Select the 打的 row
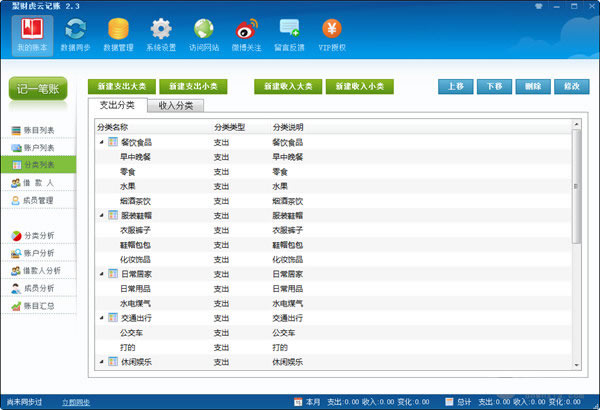Screen dimensions: 600x410 pos(333,347)
